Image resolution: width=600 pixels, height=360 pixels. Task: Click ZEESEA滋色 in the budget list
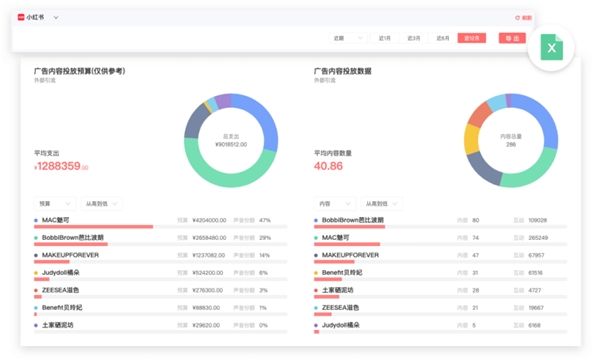point(60,290)
